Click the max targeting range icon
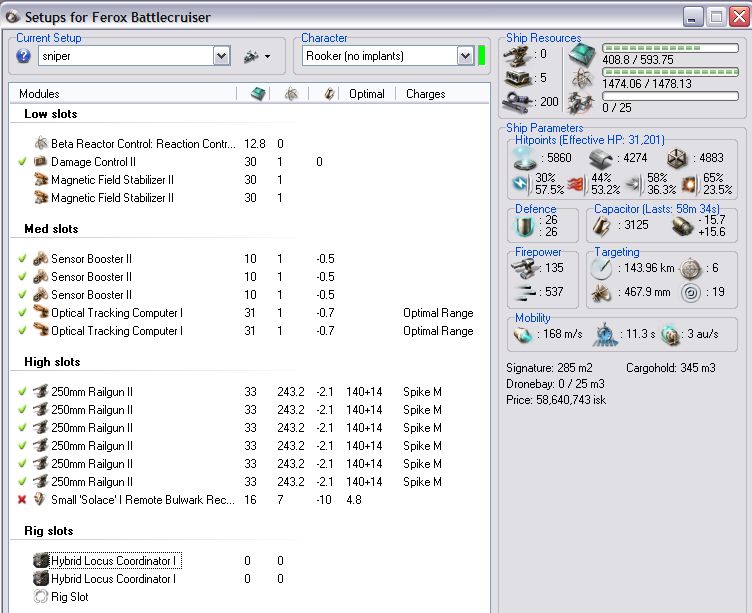Screen dimensions: 752x613 (x=600, y=268)
